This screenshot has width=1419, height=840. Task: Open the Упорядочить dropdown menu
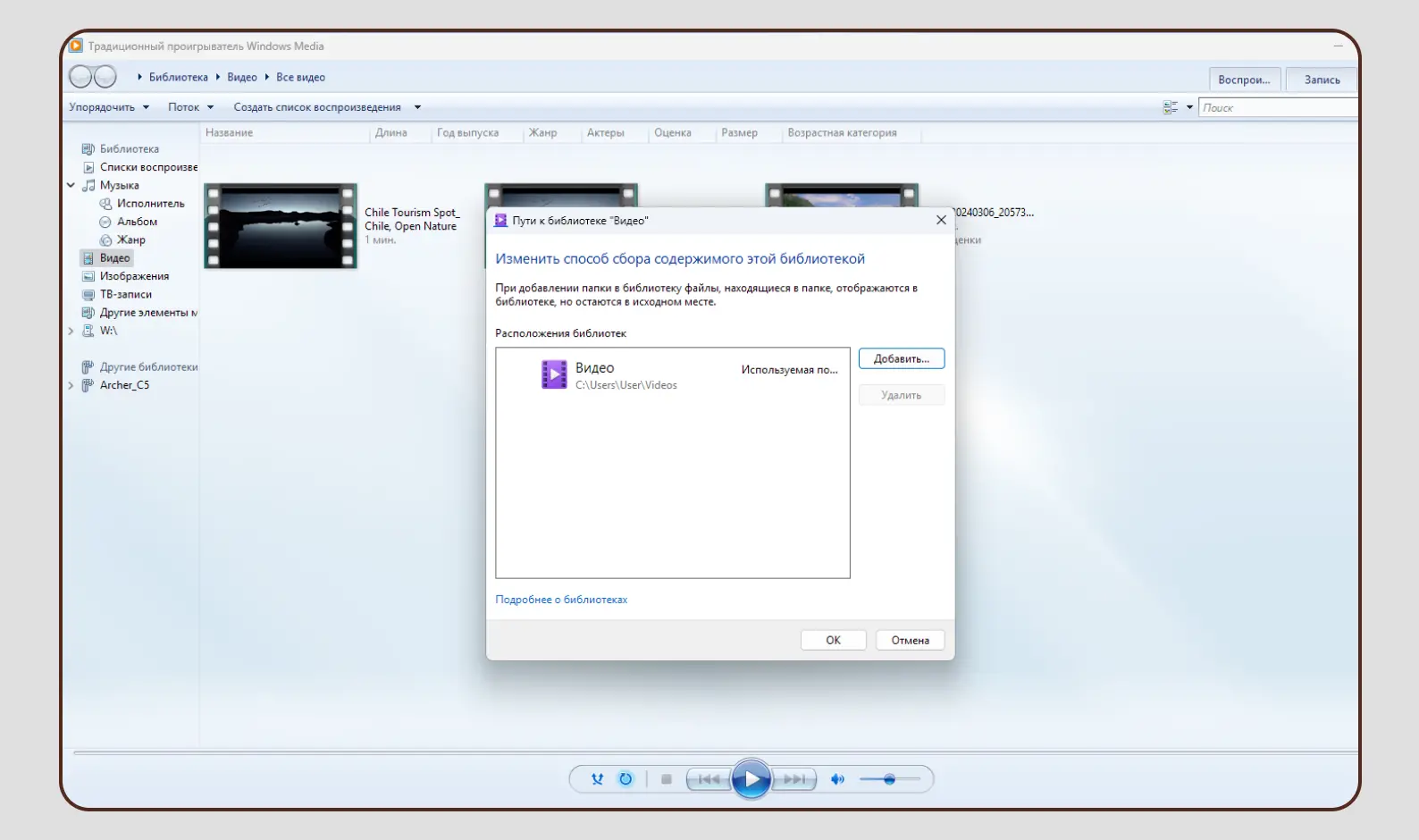pyautogui.click(x=109, y=107)
